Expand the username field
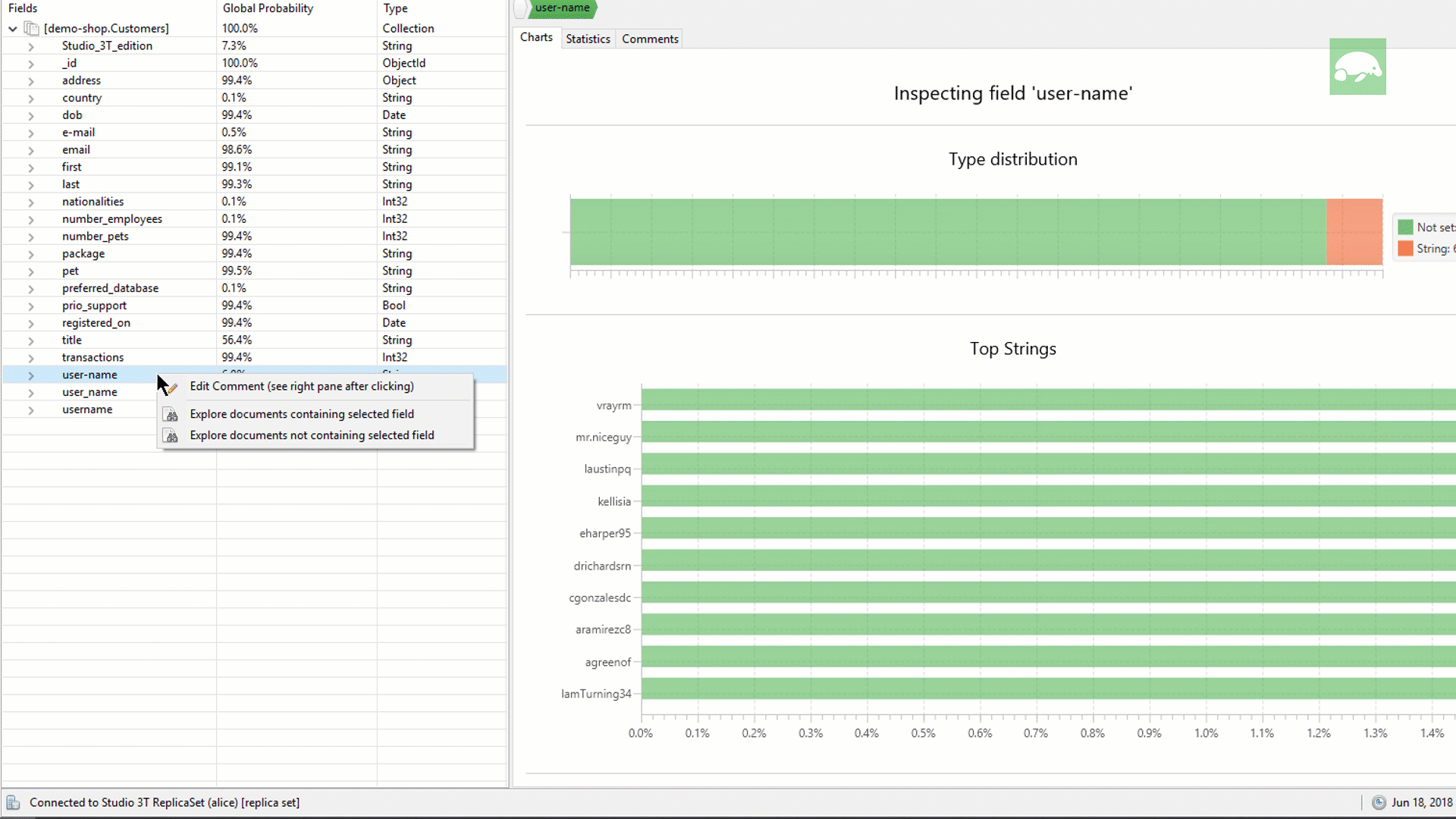The height and width of the screenshot is (819, 1456). 31,410
